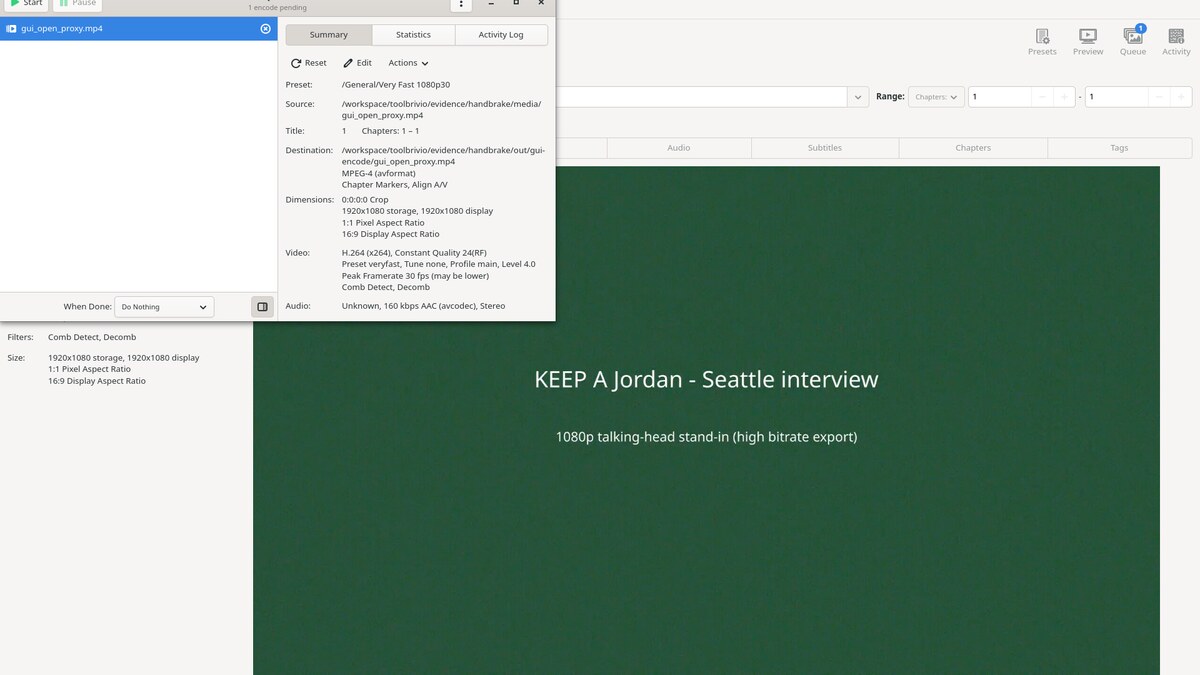This screenshot has width=1200, height=675.
Task: Switch to the Activity Log tab
Action: 501,35
